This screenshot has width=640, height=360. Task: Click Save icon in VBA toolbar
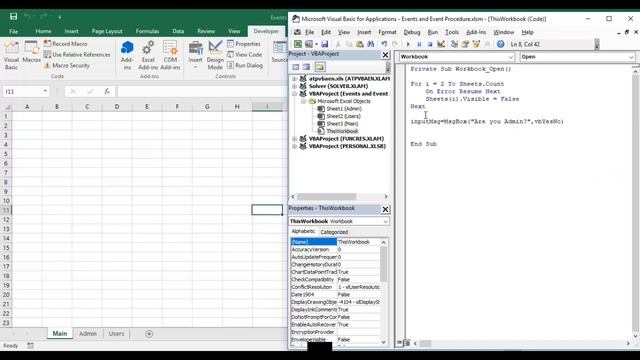(324, 44)
